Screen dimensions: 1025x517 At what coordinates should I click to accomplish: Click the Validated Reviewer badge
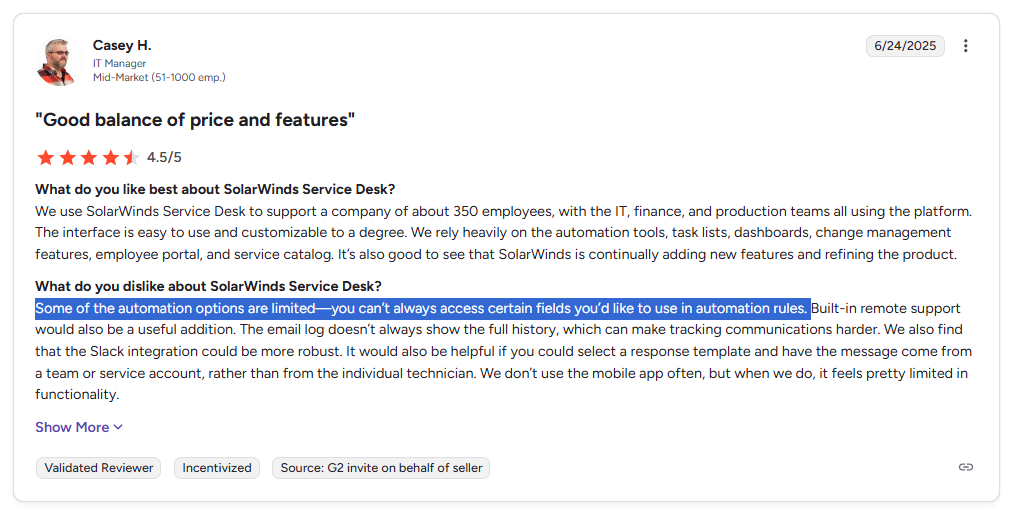point(99,468)
